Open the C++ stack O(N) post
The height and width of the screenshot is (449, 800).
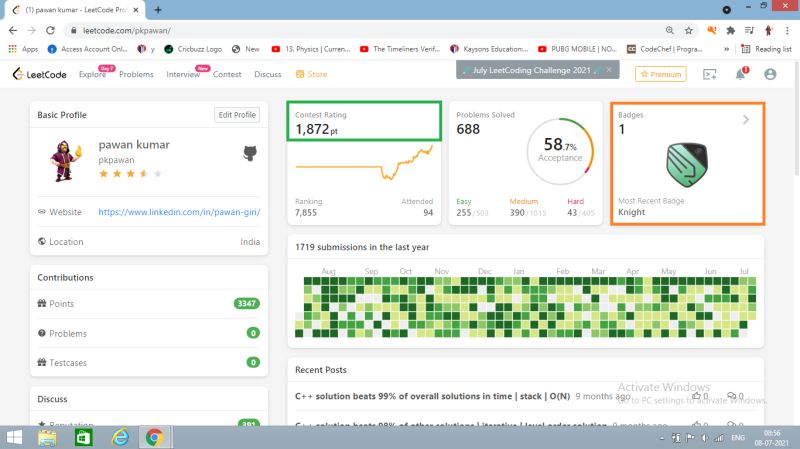tap(432, 396)
